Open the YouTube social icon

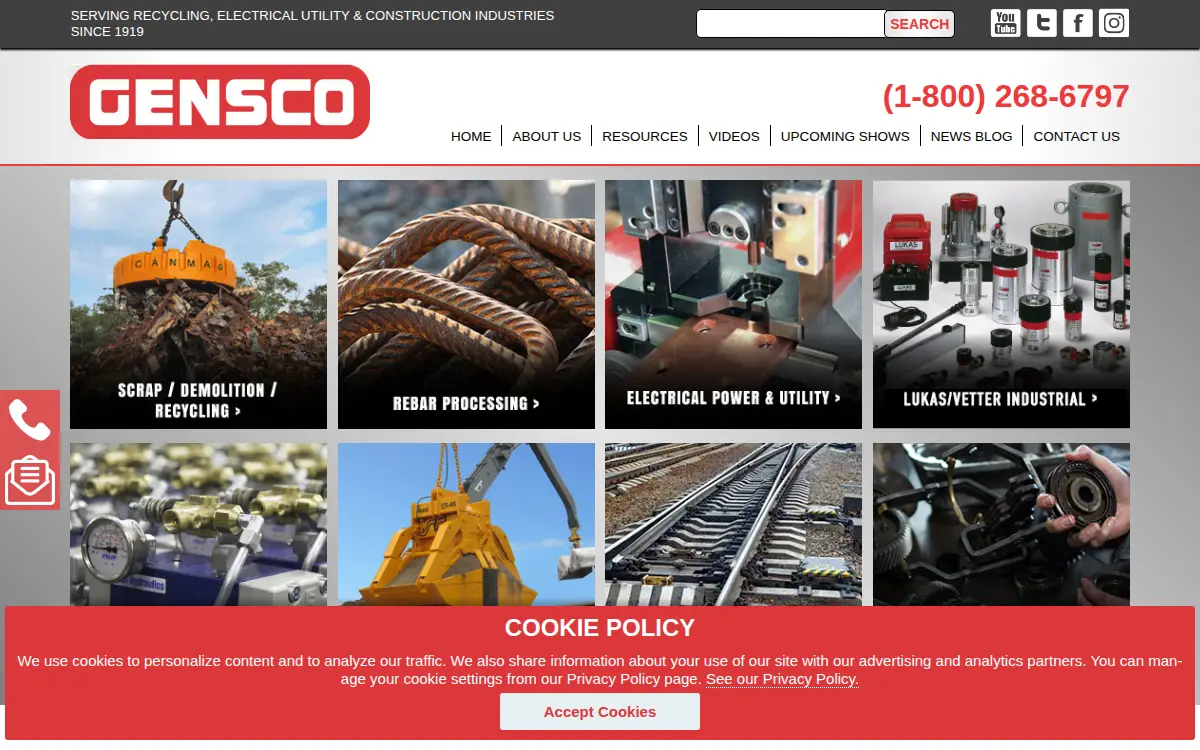(1005, 23)
